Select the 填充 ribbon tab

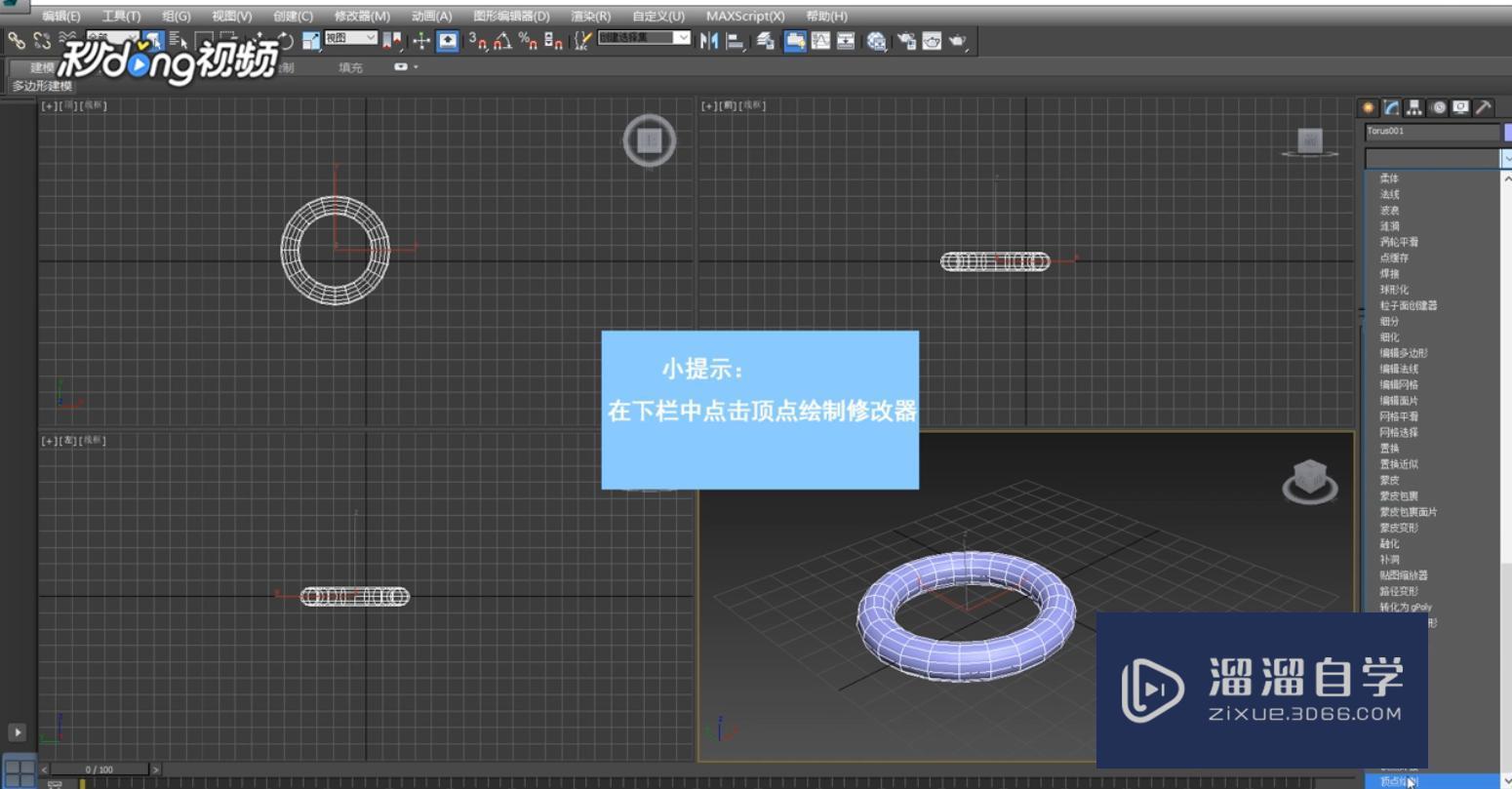point(350,67)
